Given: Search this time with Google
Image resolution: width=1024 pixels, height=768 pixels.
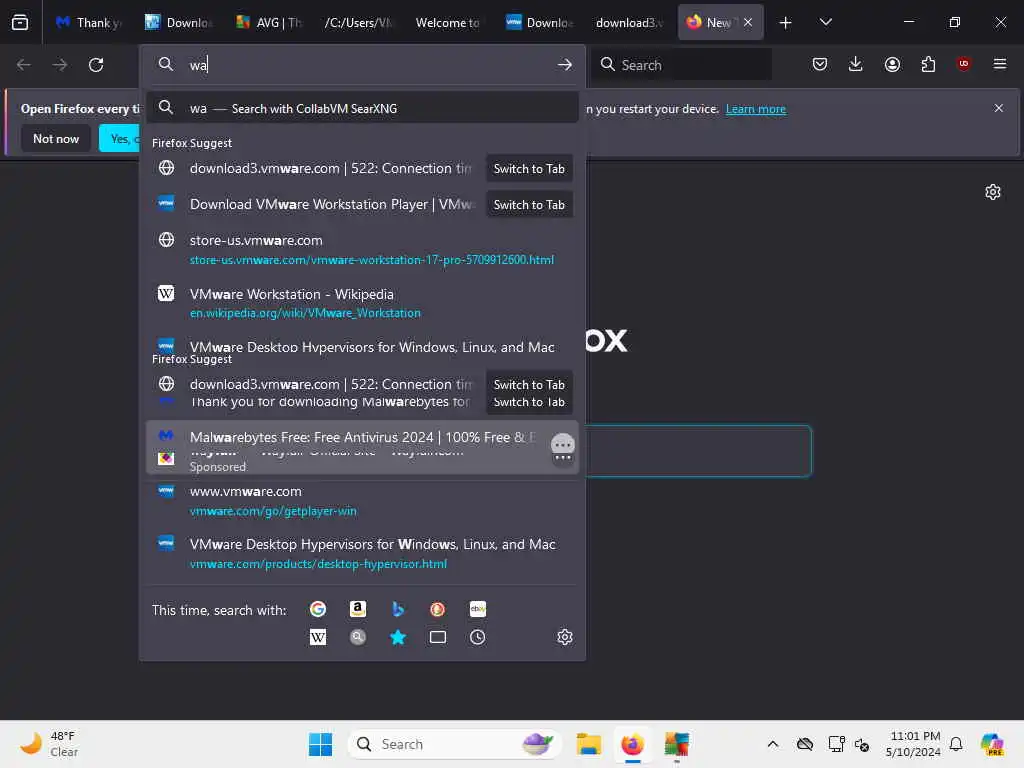Looking at the screenshot, I should tap(318, 609).
